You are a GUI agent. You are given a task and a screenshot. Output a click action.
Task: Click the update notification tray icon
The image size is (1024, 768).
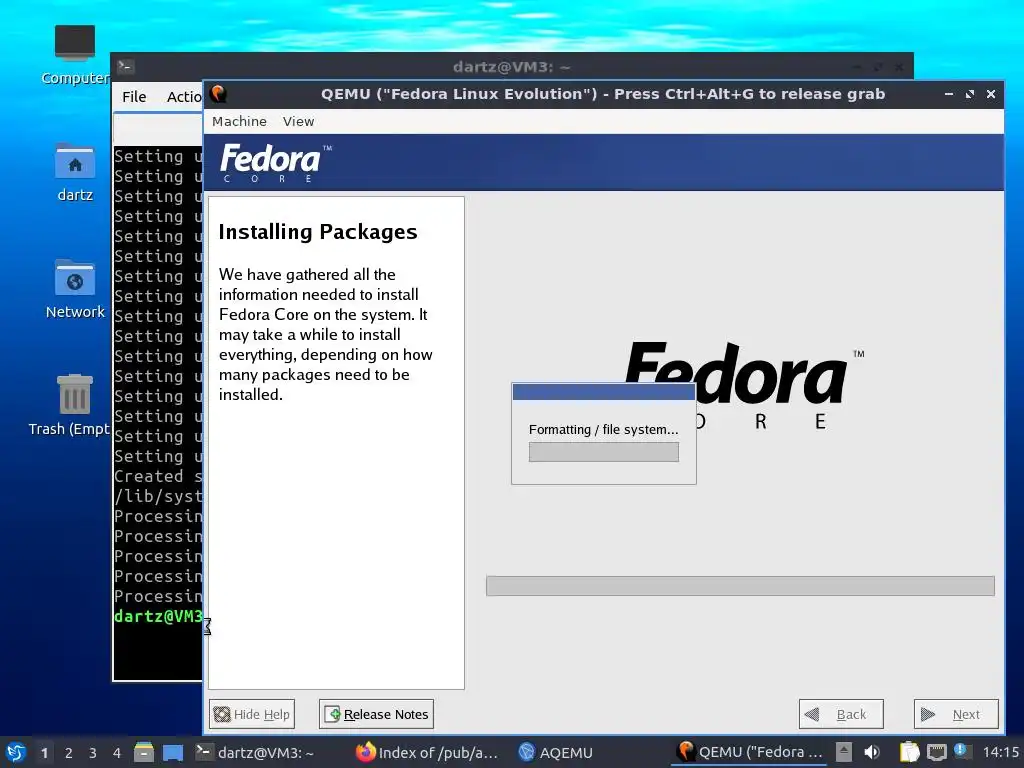(x=961, y=751)
